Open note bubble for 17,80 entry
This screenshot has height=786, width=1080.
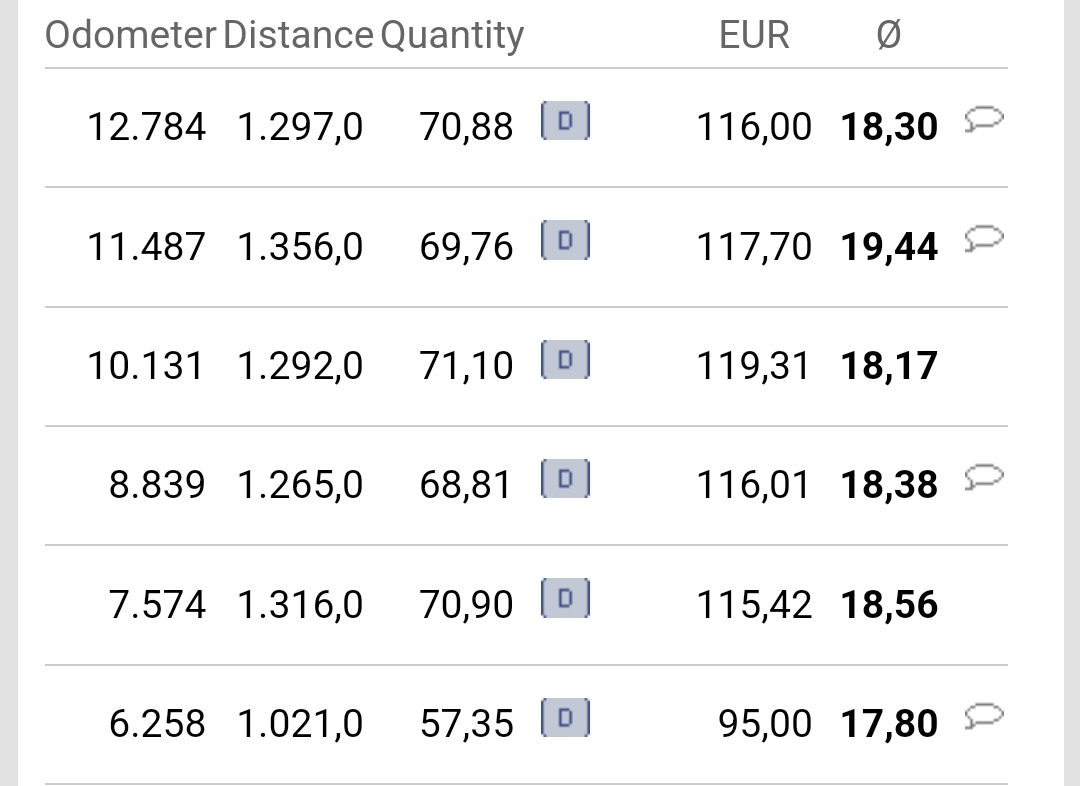pos(984,716)
